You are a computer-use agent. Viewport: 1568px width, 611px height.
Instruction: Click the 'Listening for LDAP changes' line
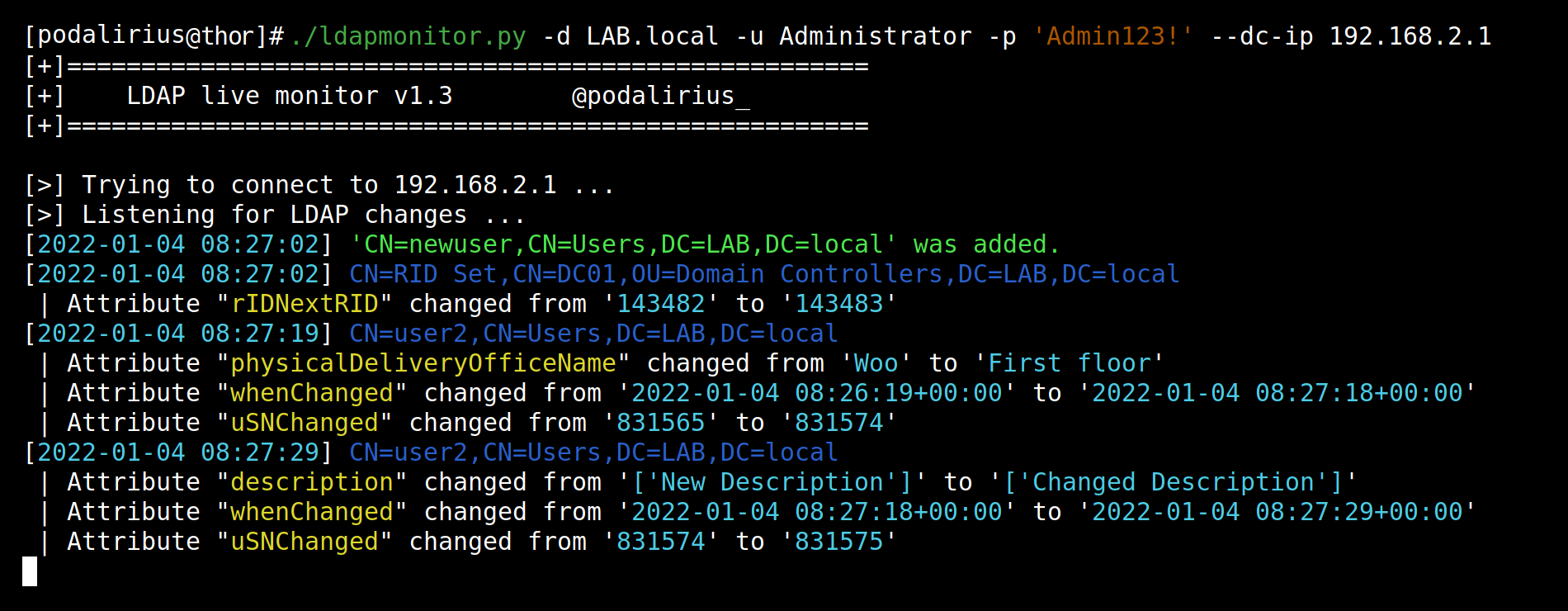pyautogui.click(x=275, y=215)
